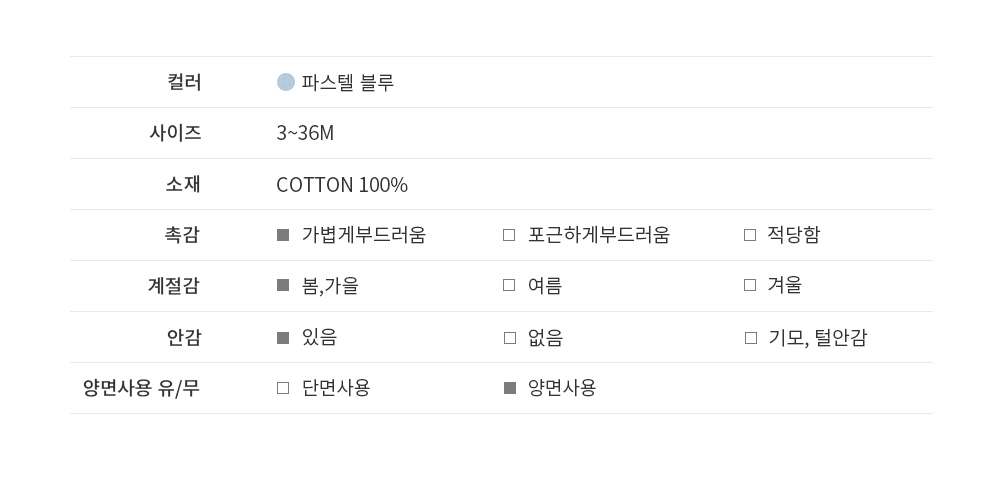Click the 컬러 row label
Image resolution: width=1000 pixels, height=488 pixels.
[x=184, y=82]
